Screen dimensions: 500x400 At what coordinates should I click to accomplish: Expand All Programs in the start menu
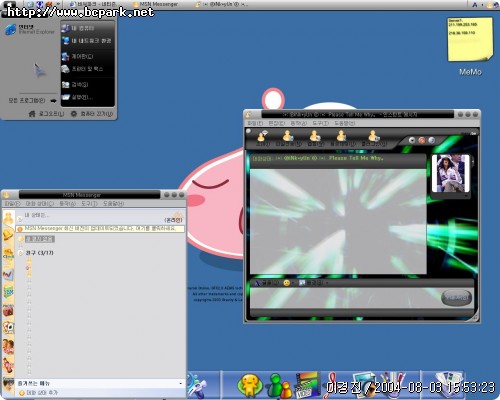pos(32,100)
